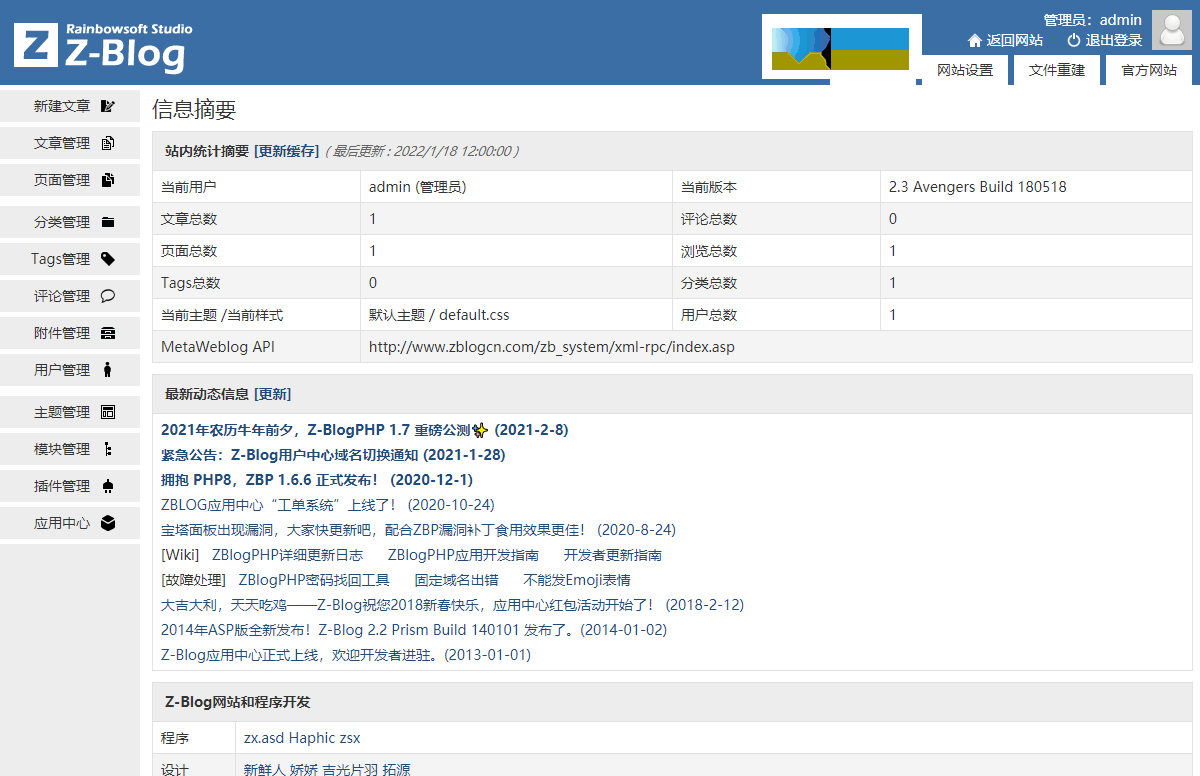The height and width of the screenshot is (776, 1200).
Task: Click the tag icon beside Tags管理
Action: pos(108,259)
